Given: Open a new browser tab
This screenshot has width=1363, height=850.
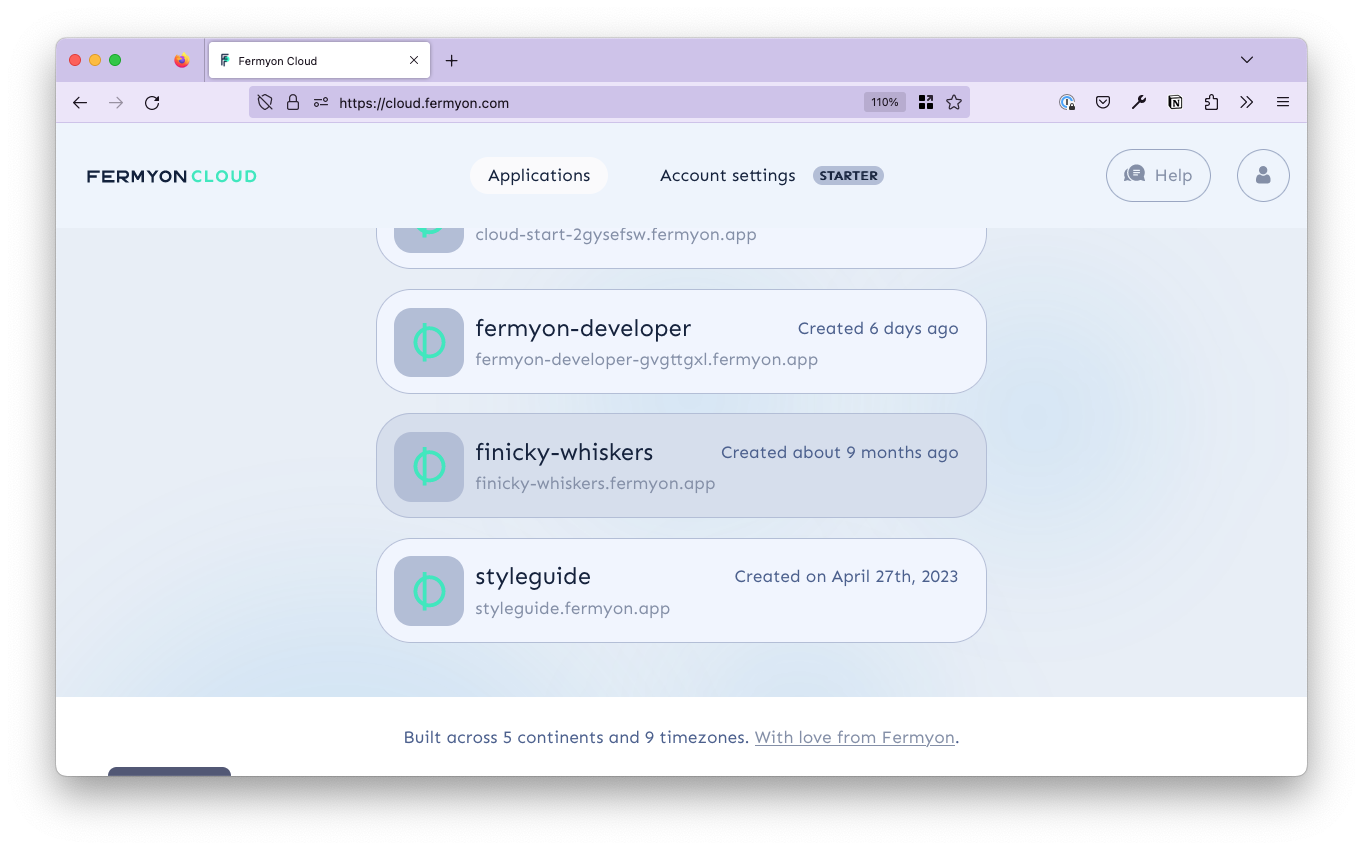Looking at the screenshot, I should point(451,61).
